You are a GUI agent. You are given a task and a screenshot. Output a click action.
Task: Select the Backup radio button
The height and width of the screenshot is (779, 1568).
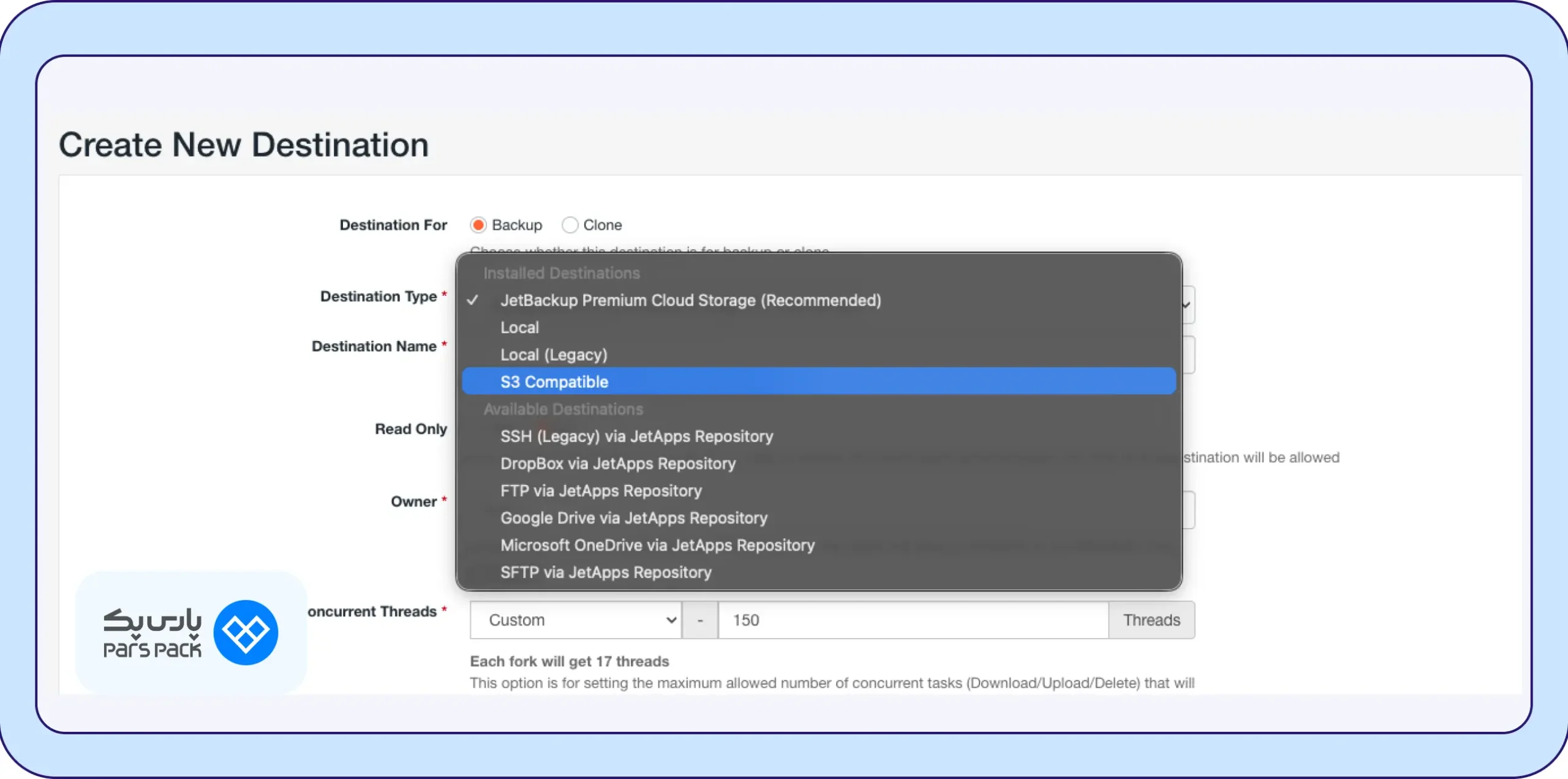478,225
